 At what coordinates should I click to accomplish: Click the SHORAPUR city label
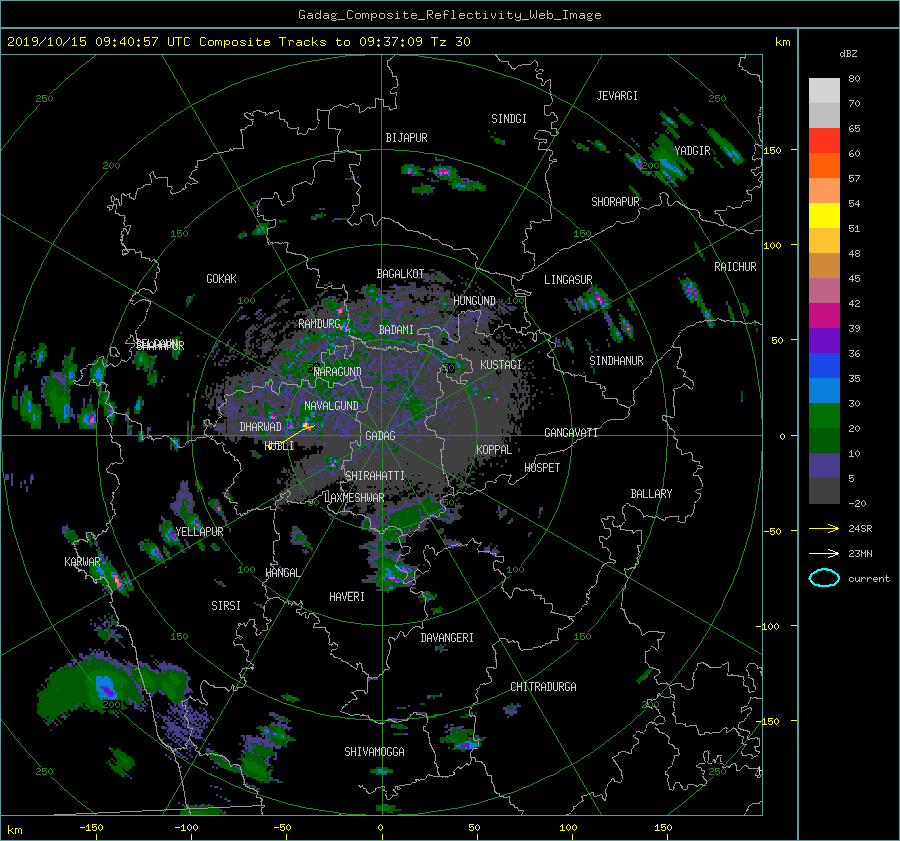pyautogui.click(x=615, y=202)
